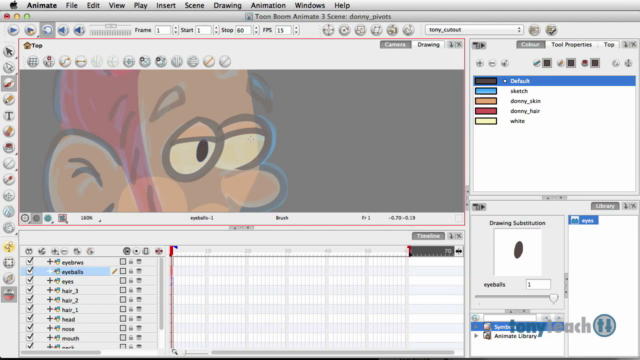Select the arrow Select tool in the left toolbar
Image resolution: width=640 pixels, height=360 pixels.
9,51
